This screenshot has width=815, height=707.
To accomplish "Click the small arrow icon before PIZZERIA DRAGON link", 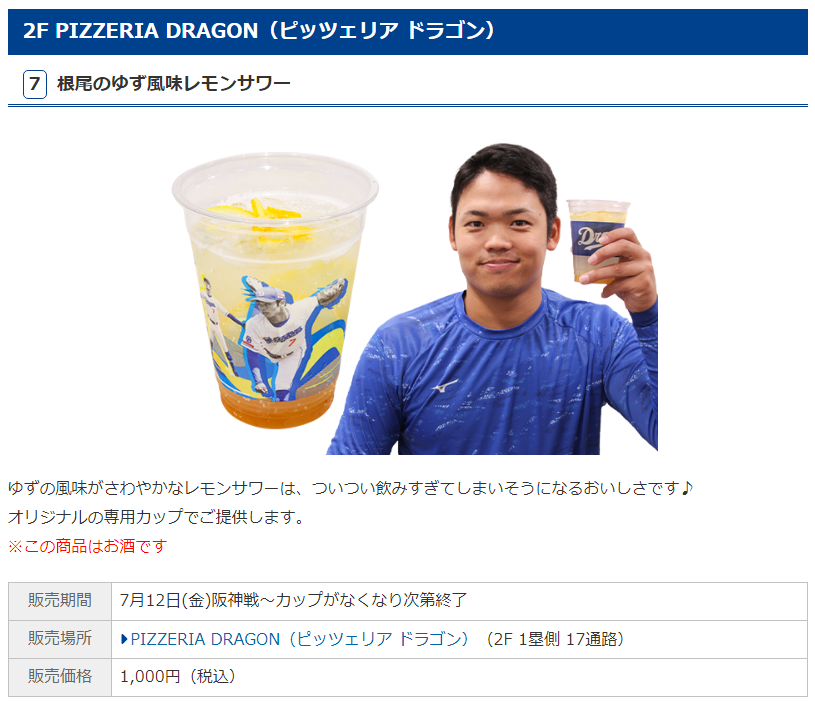I will coord(124,639).
